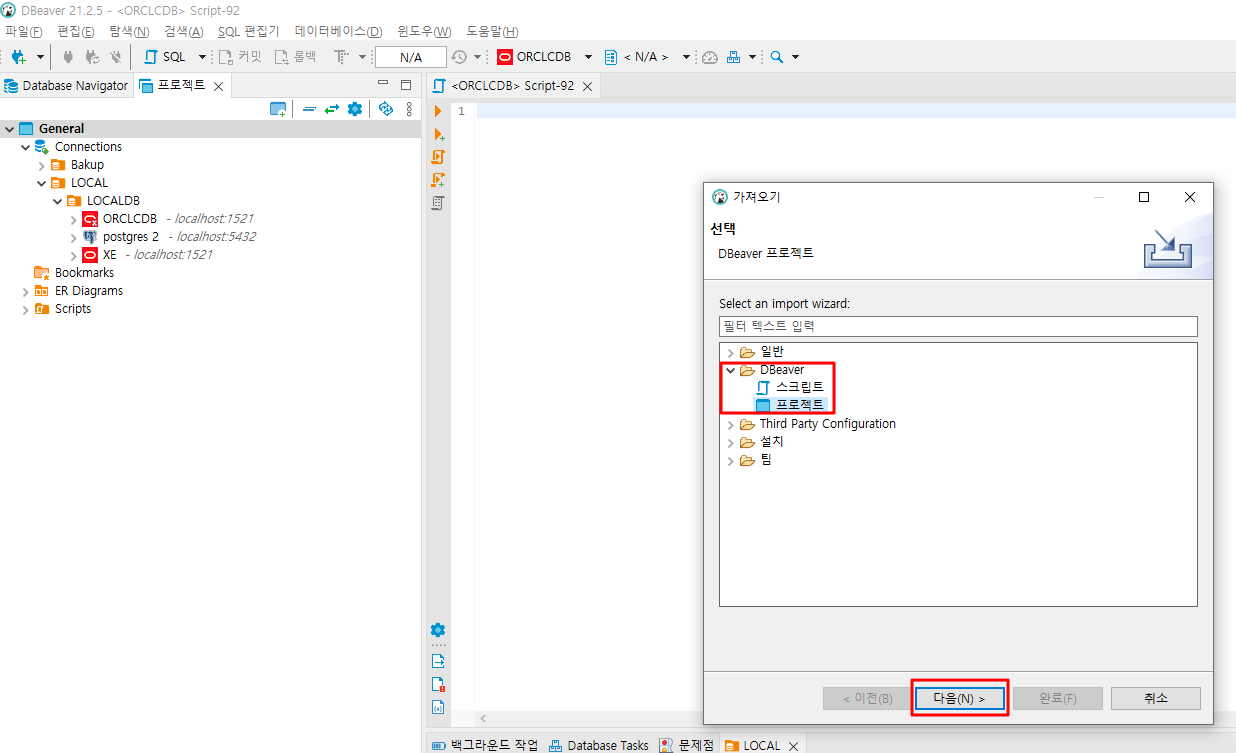Click the transaction log clock icon
This screenshot has height=753, width=1236.
pyautogui.click(x=459, y=57)
